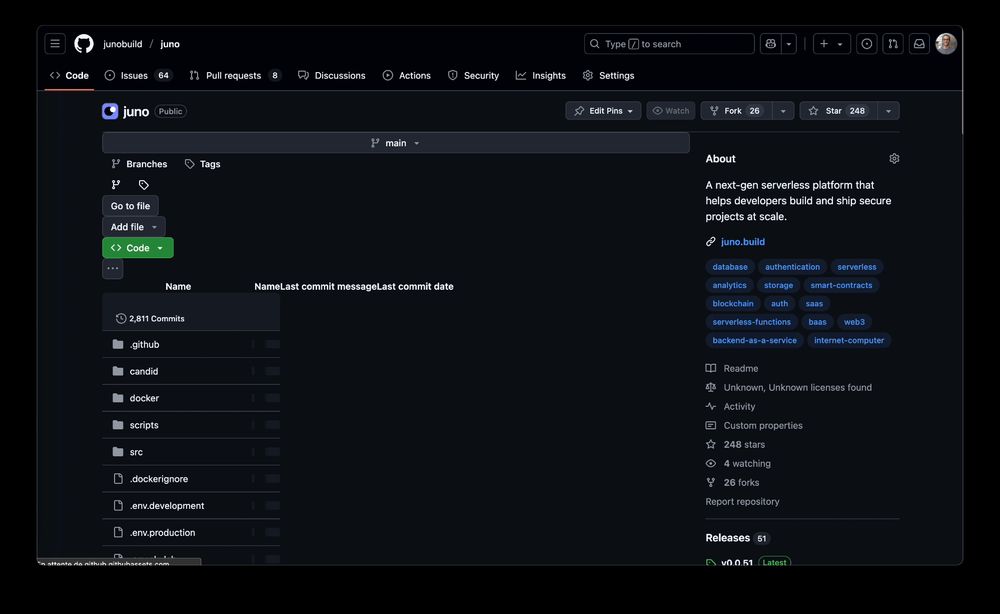Open the src folder
This screenshot has width=1000, height=614.
tap(136, 452)
